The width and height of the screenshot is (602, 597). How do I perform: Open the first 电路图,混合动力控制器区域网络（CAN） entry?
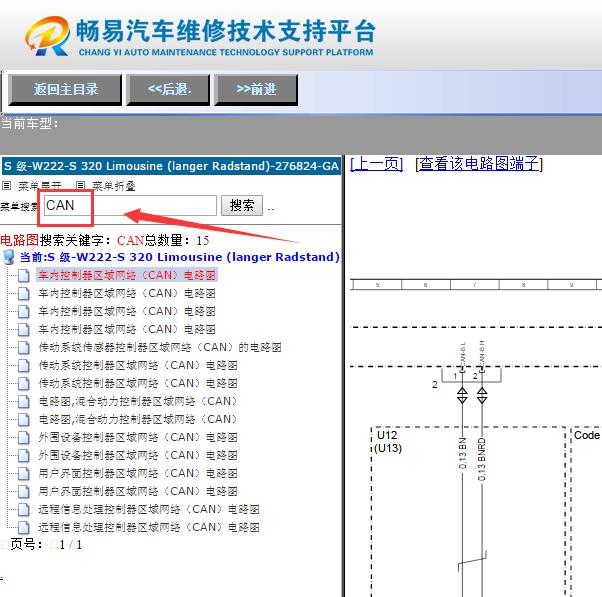pos(138,401)
